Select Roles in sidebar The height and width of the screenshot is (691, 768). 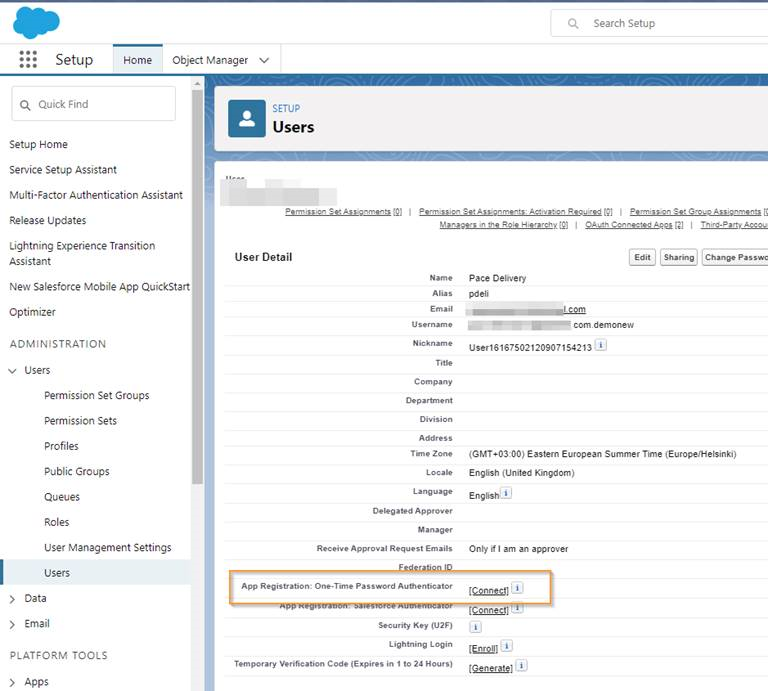[x=56, y=522]
